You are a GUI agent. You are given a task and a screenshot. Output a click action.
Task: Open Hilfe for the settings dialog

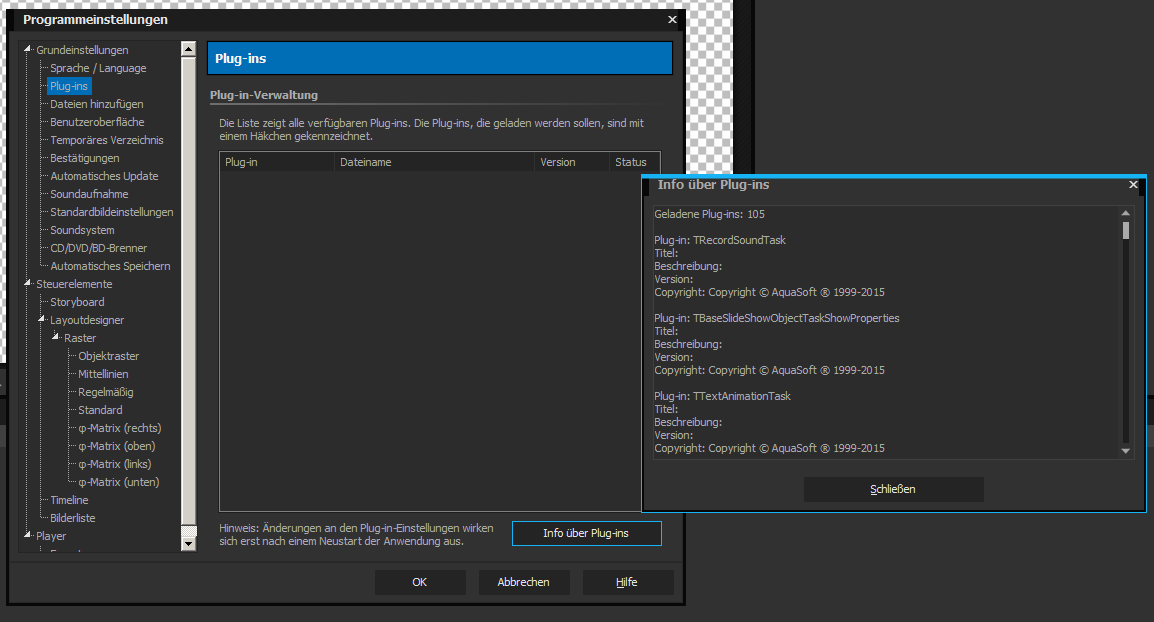[x=627, y=582]
